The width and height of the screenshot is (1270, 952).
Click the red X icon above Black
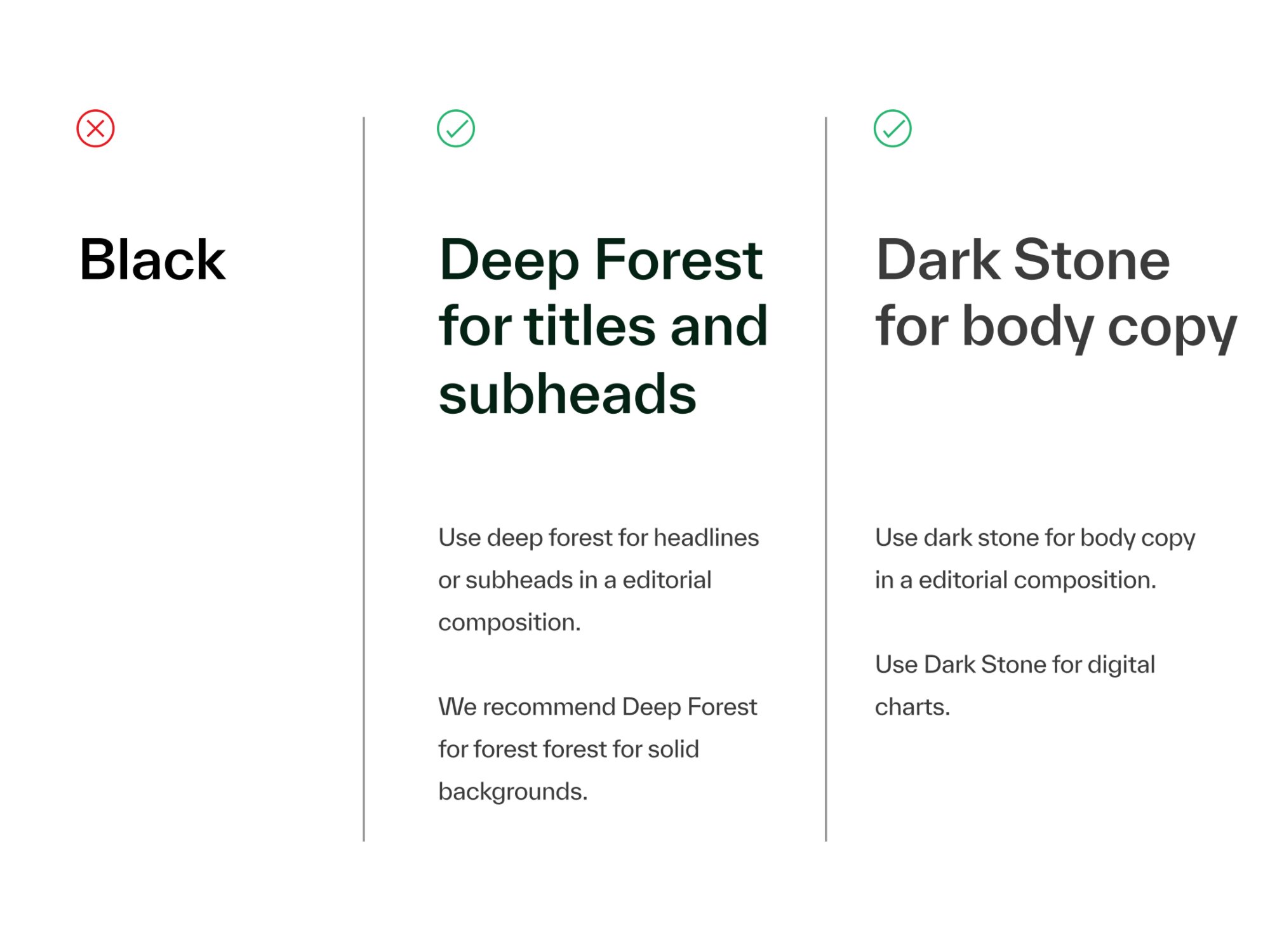(x=95, y=129)
